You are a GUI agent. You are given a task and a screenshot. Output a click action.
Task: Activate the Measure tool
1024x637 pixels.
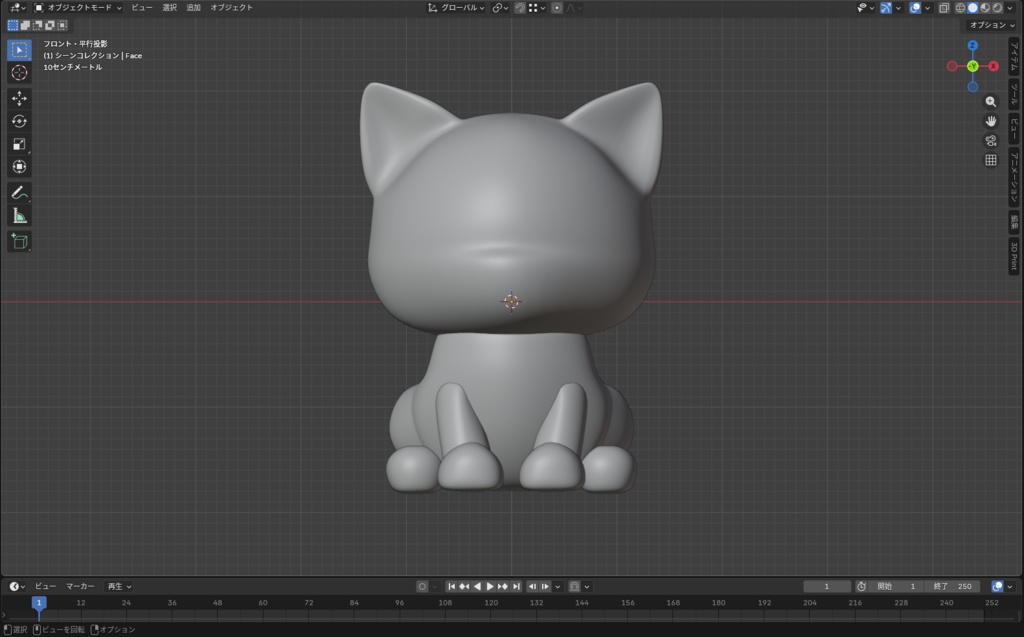tap(18, 215)
